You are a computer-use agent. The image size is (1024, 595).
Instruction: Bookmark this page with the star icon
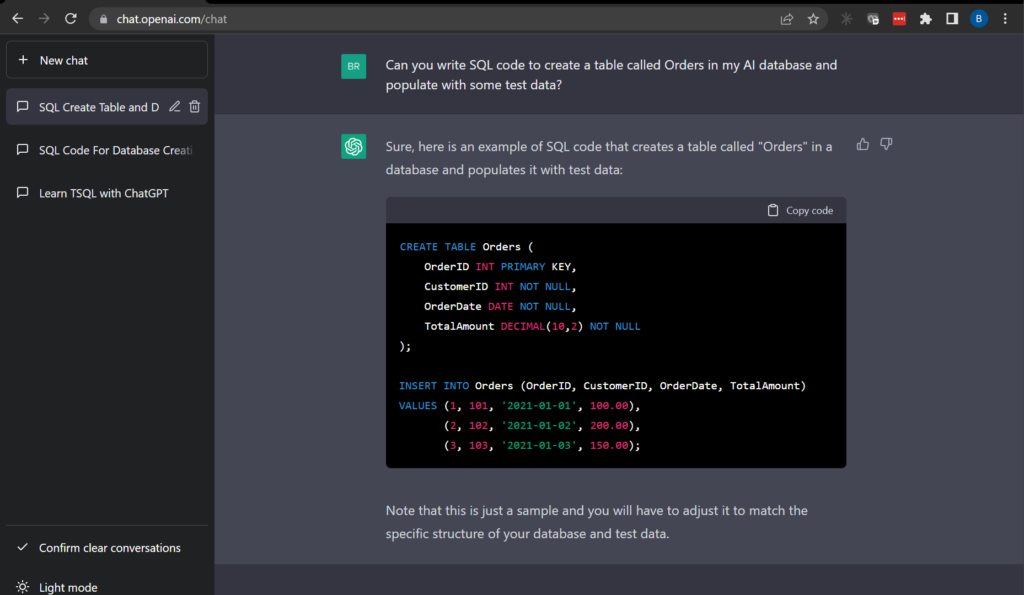coord(813,18)
